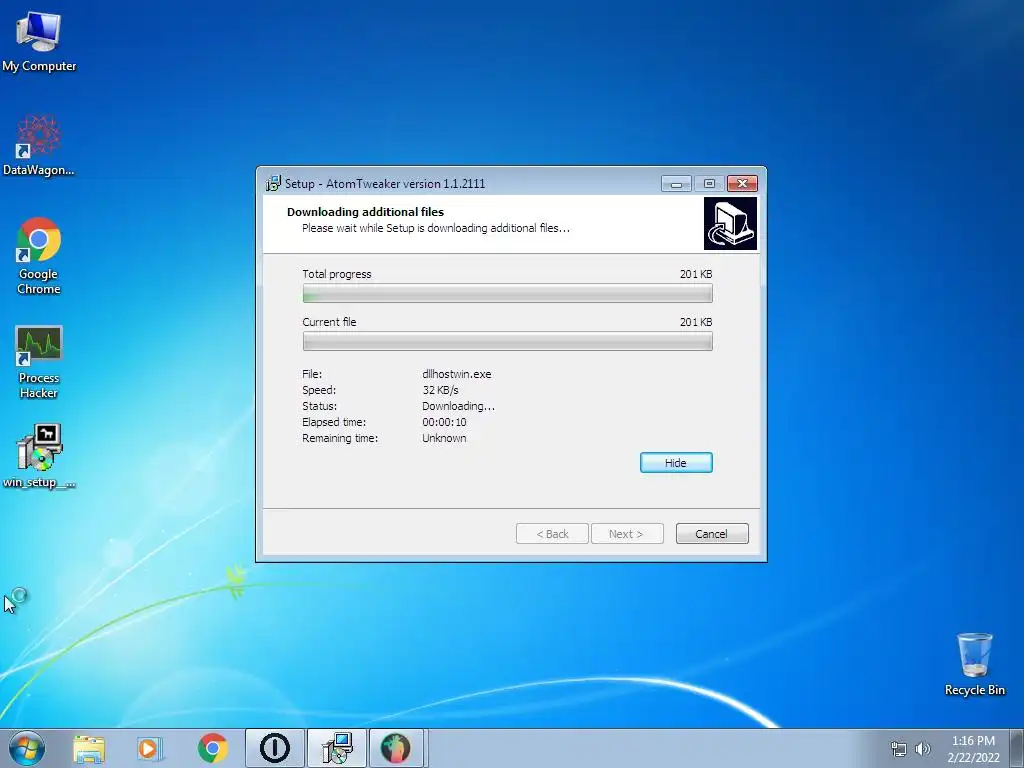Click the disabled Back button

point(552,534)
